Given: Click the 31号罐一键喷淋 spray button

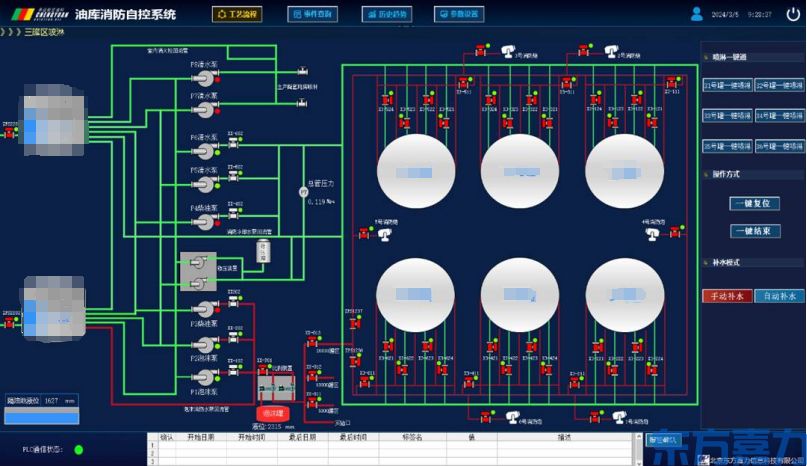Looking at the screenshot, I should 727,85.
